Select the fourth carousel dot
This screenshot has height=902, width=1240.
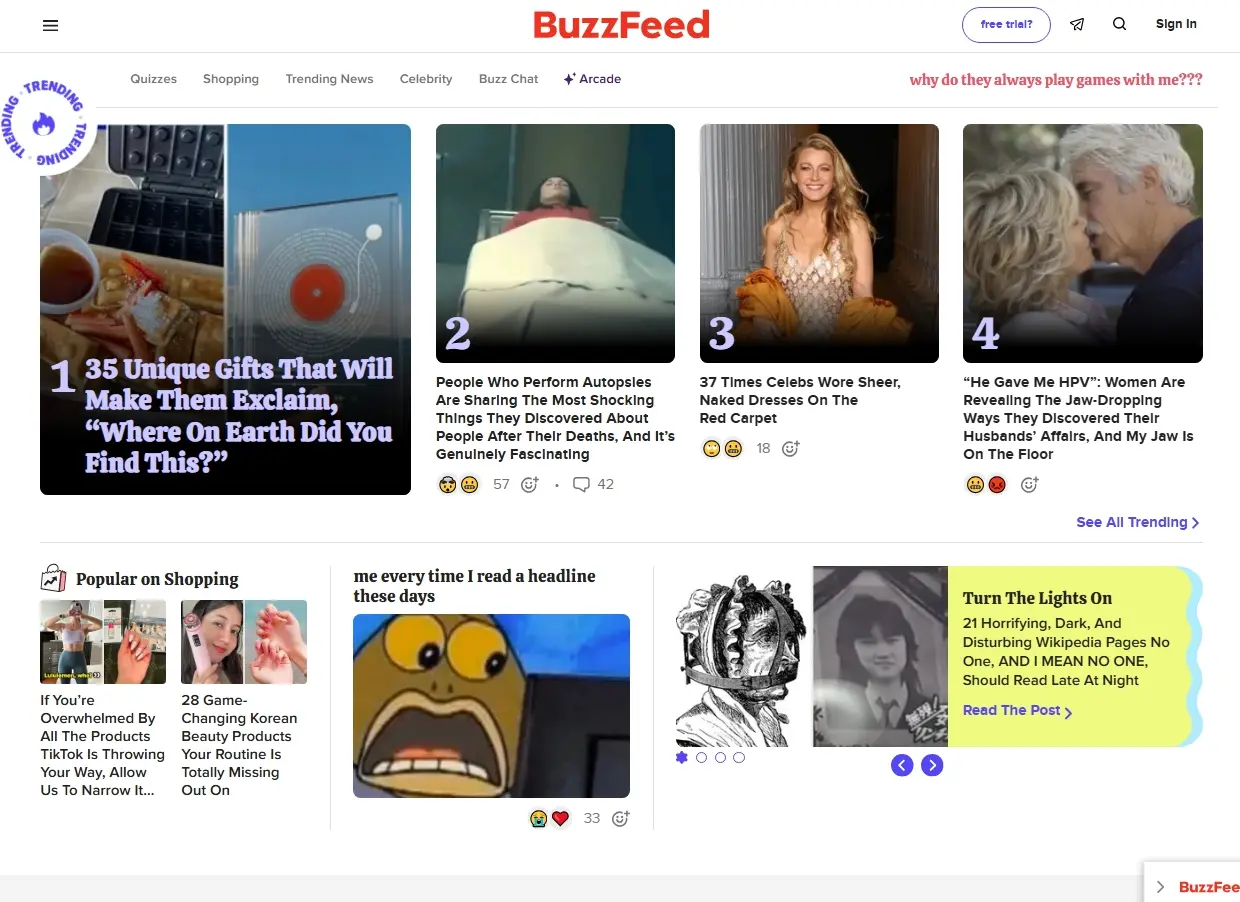[x=739, y=758]
